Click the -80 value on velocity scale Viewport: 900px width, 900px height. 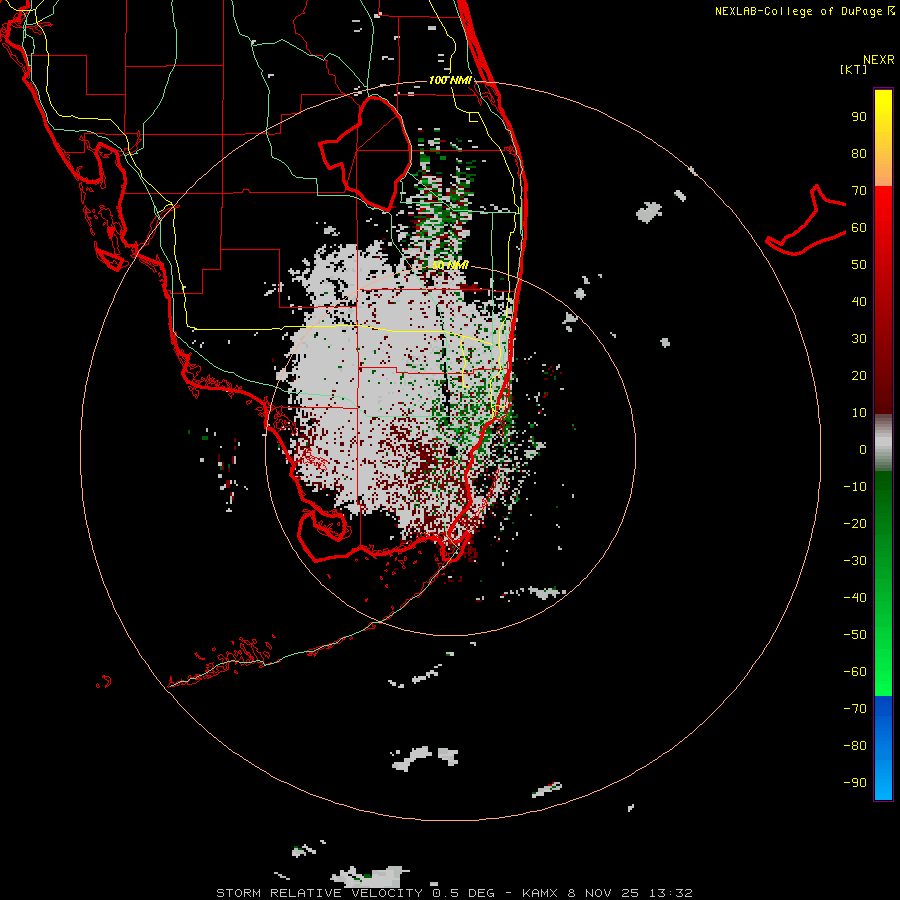855,746
